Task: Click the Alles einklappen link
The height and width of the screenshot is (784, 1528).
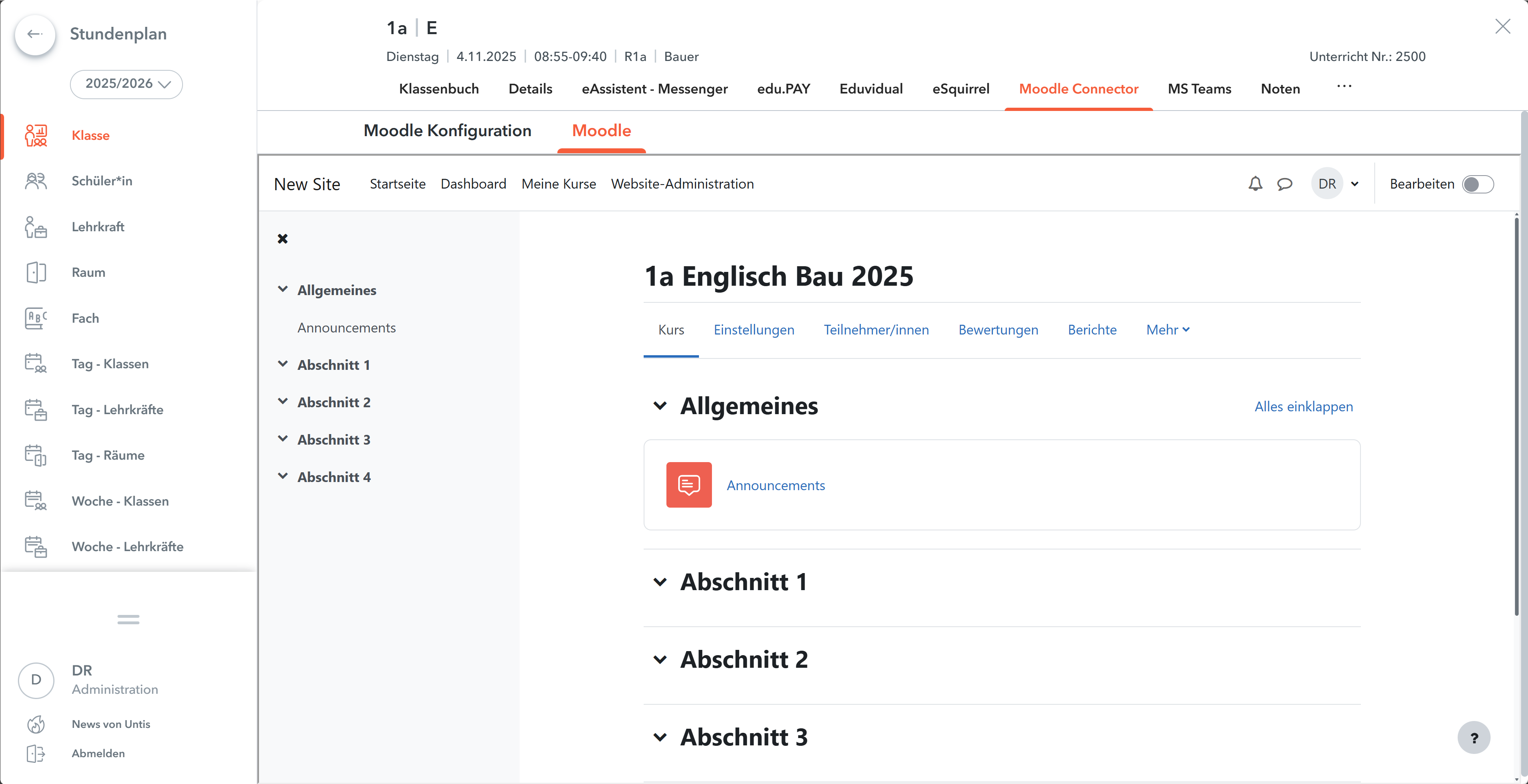Action: click(x=1303, y=407)
